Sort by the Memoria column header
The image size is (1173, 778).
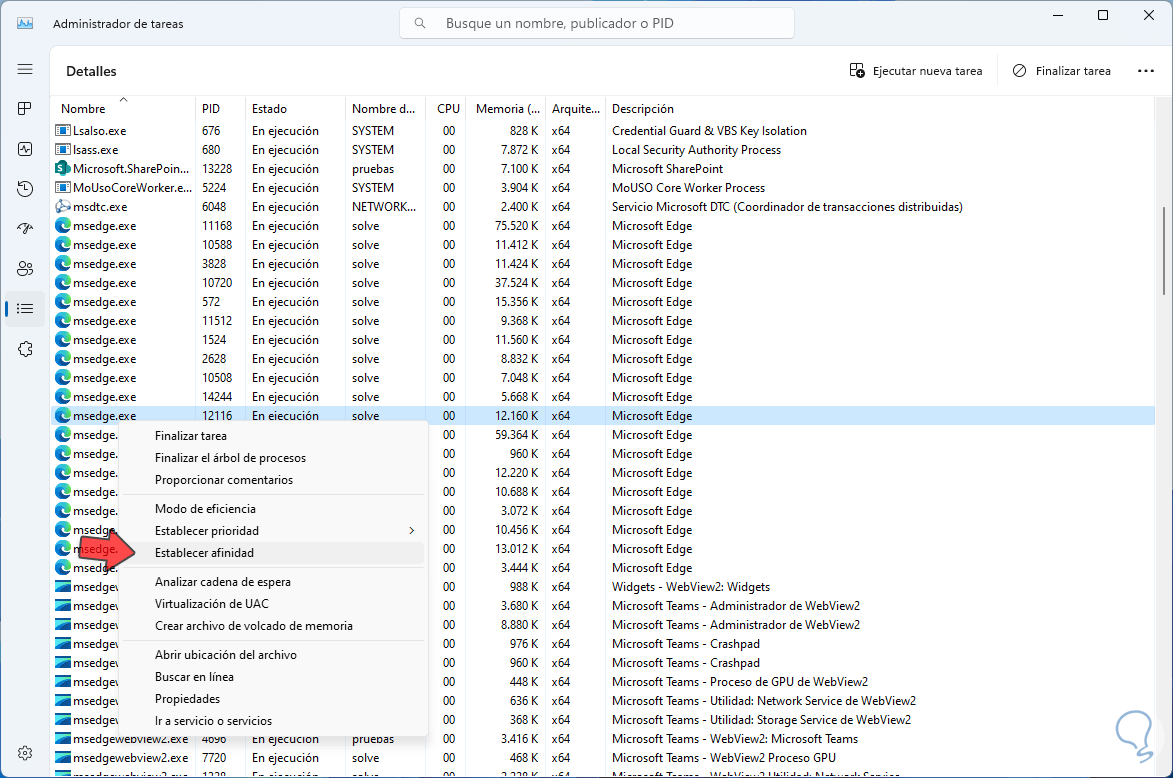pos(506,108)
